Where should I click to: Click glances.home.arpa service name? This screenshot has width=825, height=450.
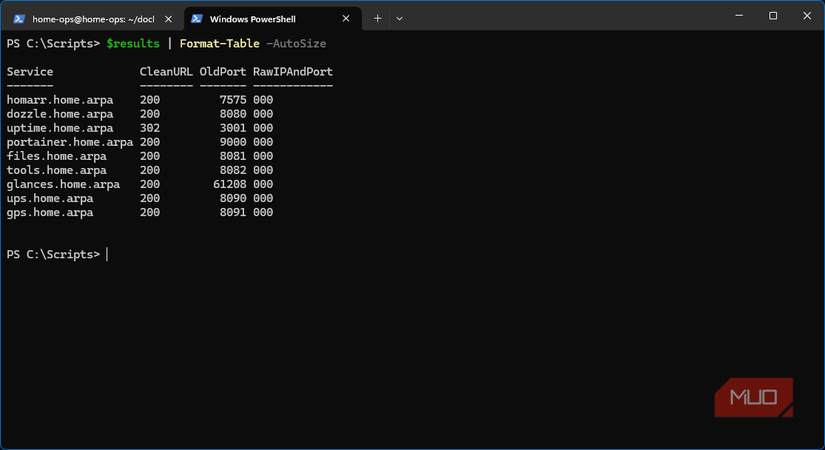coord(63,185)
